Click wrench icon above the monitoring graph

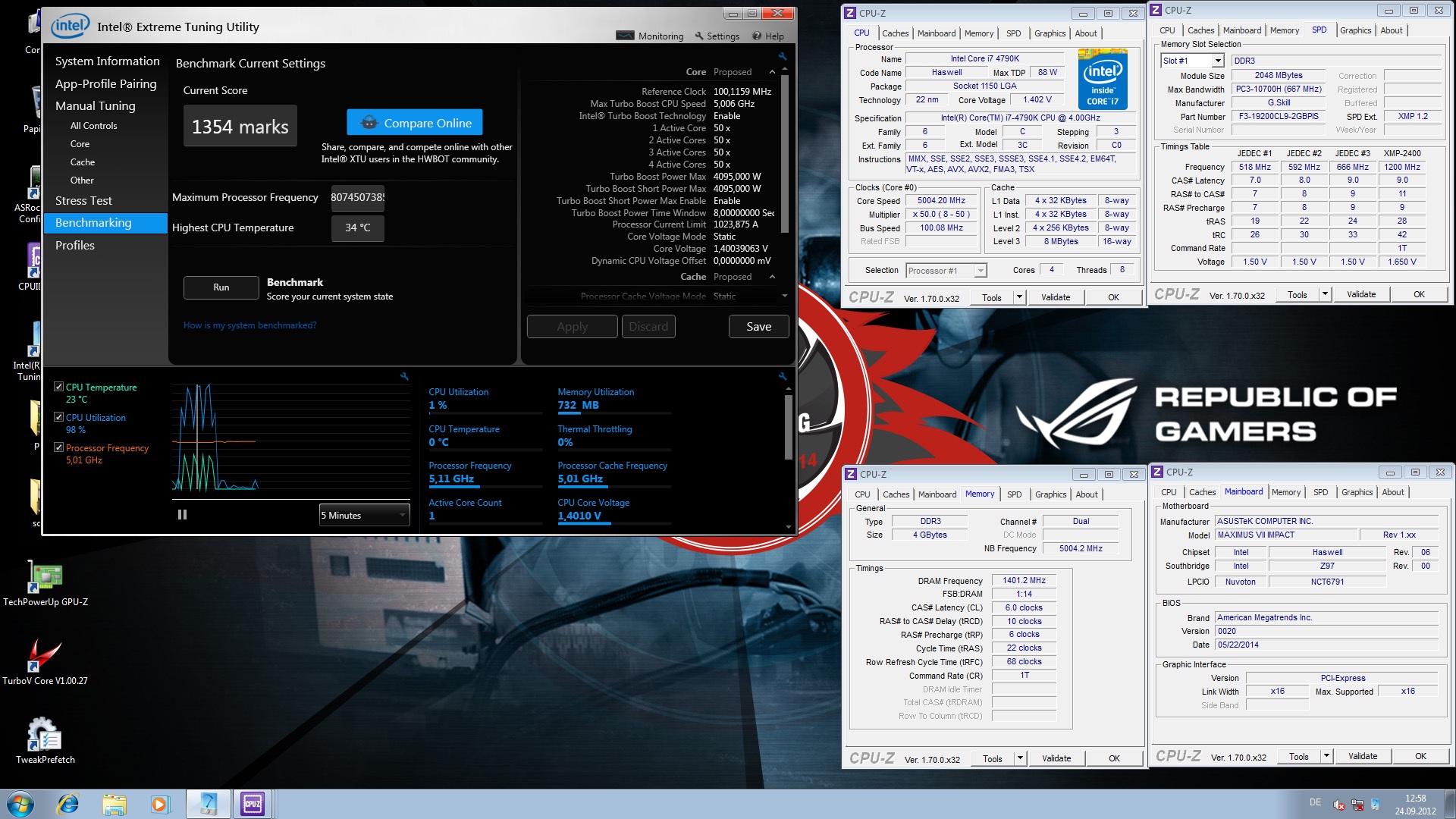coord(404,376)
